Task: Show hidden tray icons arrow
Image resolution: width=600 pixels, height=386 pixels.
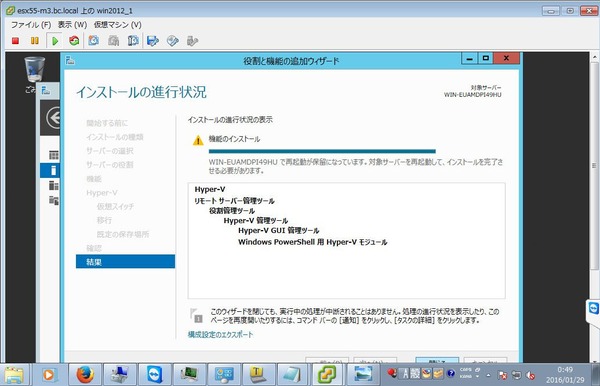Action: point(488,375)
